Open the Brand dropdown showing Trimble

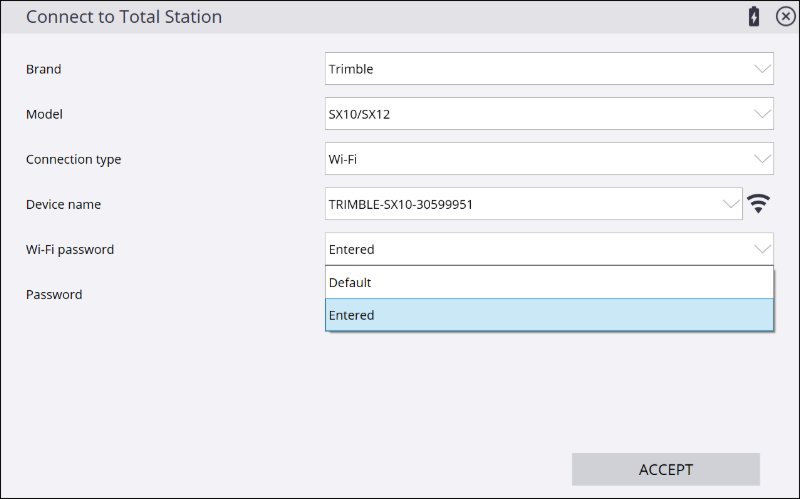pos(549,68)
